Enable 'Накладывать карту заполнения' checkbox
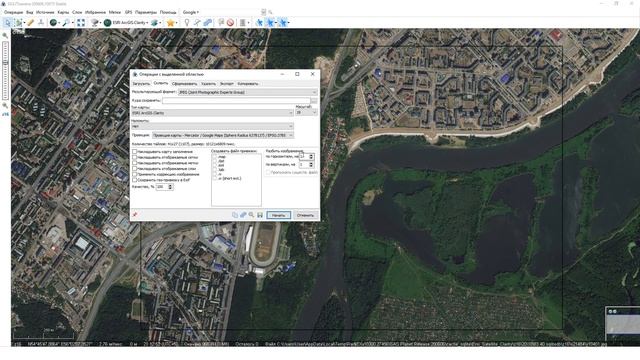The height and width of the screenshot is (360, 640). pos(135,151)
